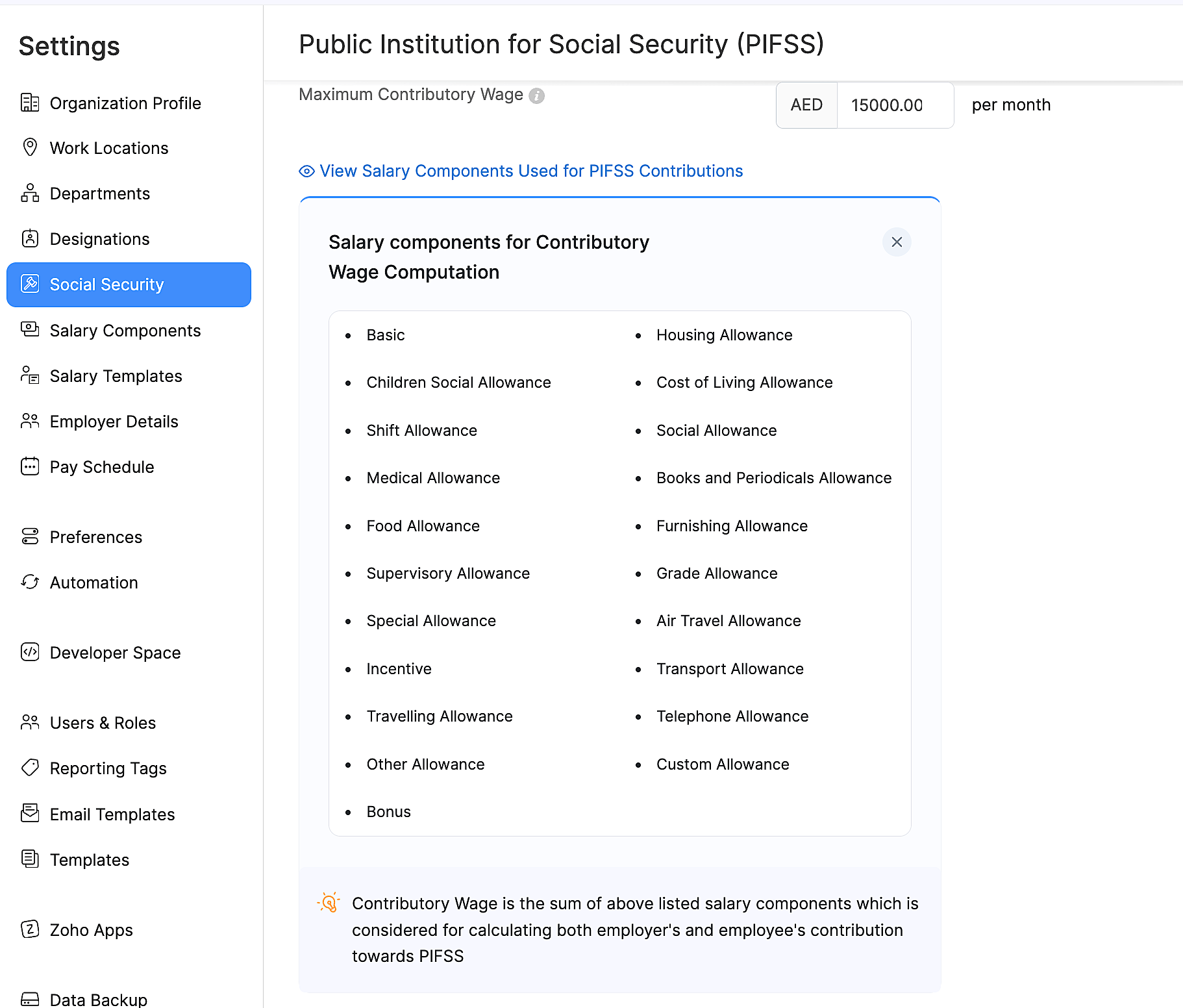Click the Data Backup disk icon
Viewport: 1183px width, 1008px height.
[x=30, y=998]
